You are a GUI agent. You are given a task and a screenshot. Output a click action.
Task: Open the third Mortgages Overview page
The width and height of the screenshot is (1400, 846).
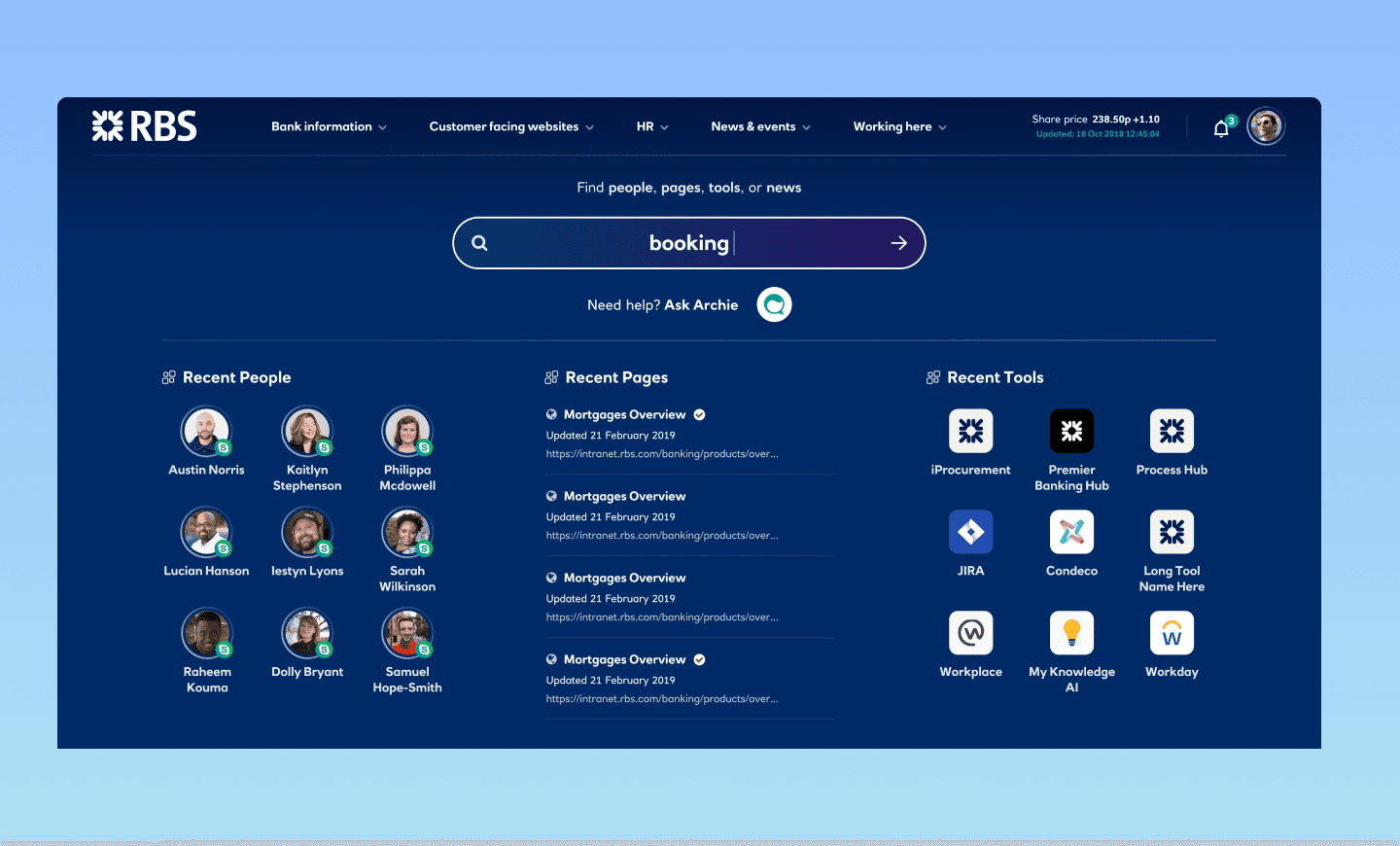[624, 578]
